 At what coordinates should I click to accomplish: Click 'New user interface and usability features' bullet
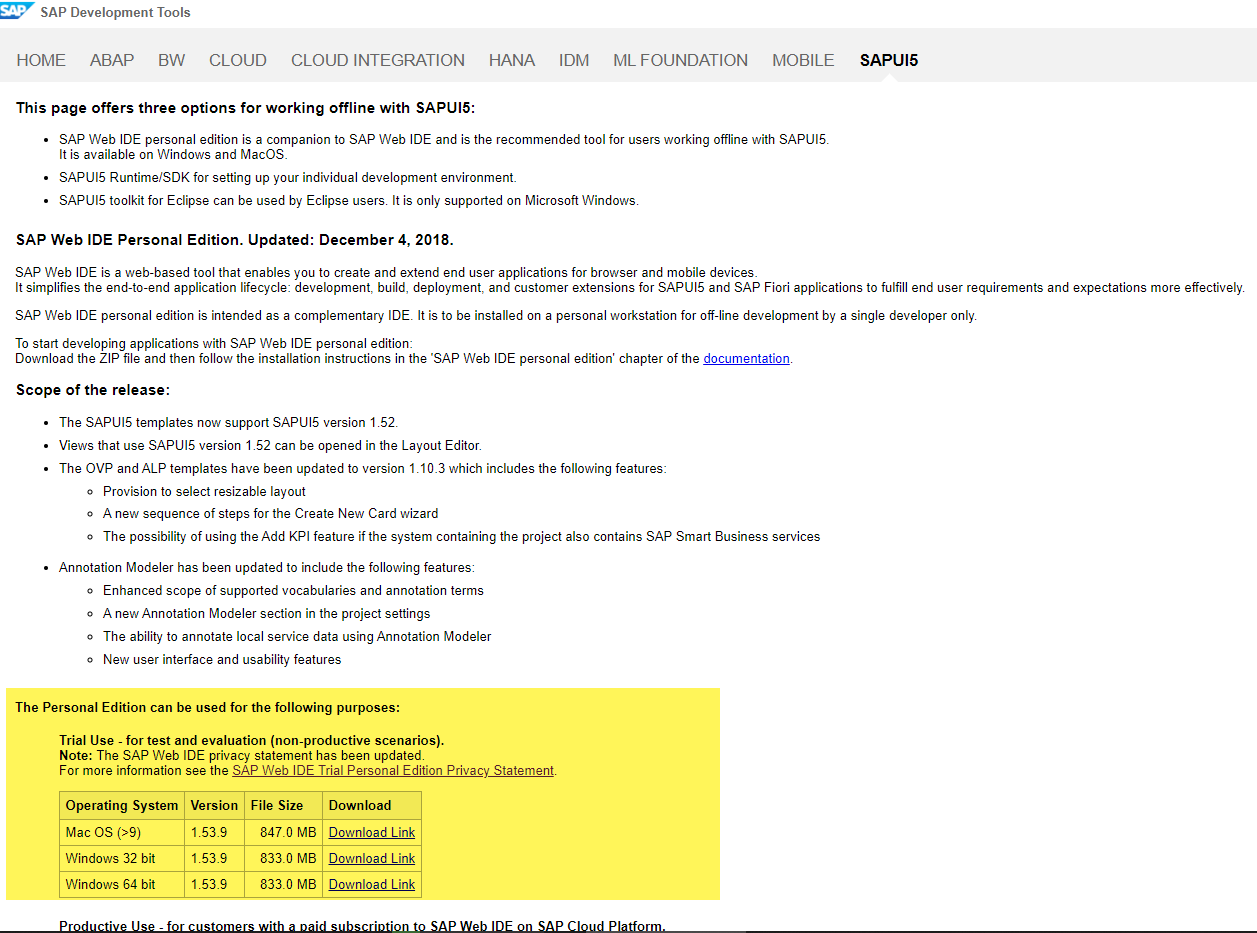(222, 659)
